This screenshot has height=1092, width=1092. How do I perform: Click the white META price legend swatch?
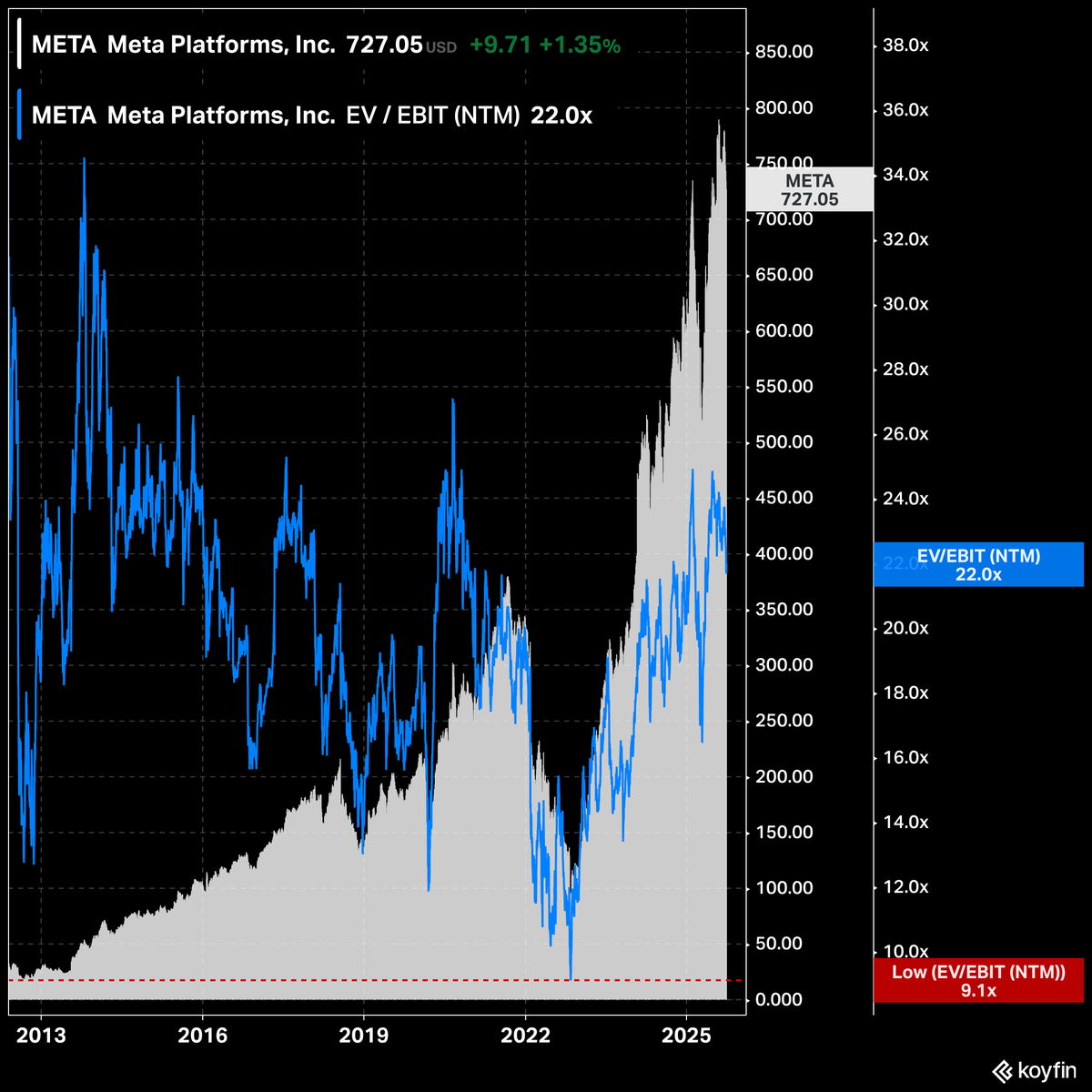coord(18,45)
